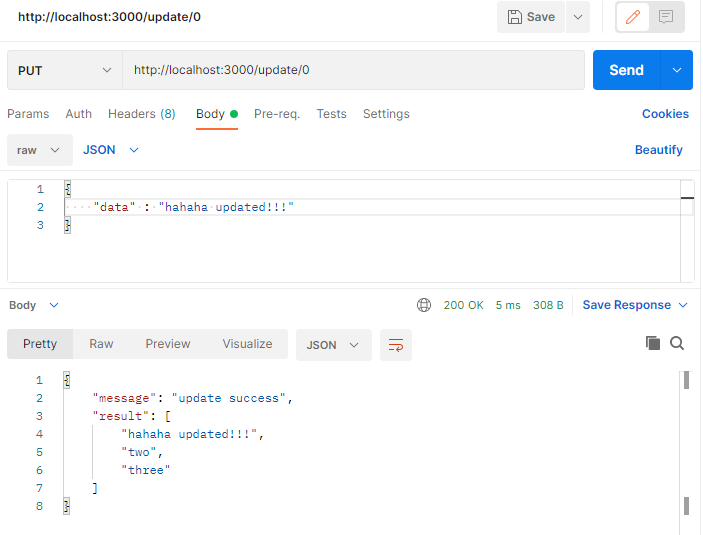This screenshot has width=703, height=535.
Task: Click the Cookies link
Action: coord(665,114)
